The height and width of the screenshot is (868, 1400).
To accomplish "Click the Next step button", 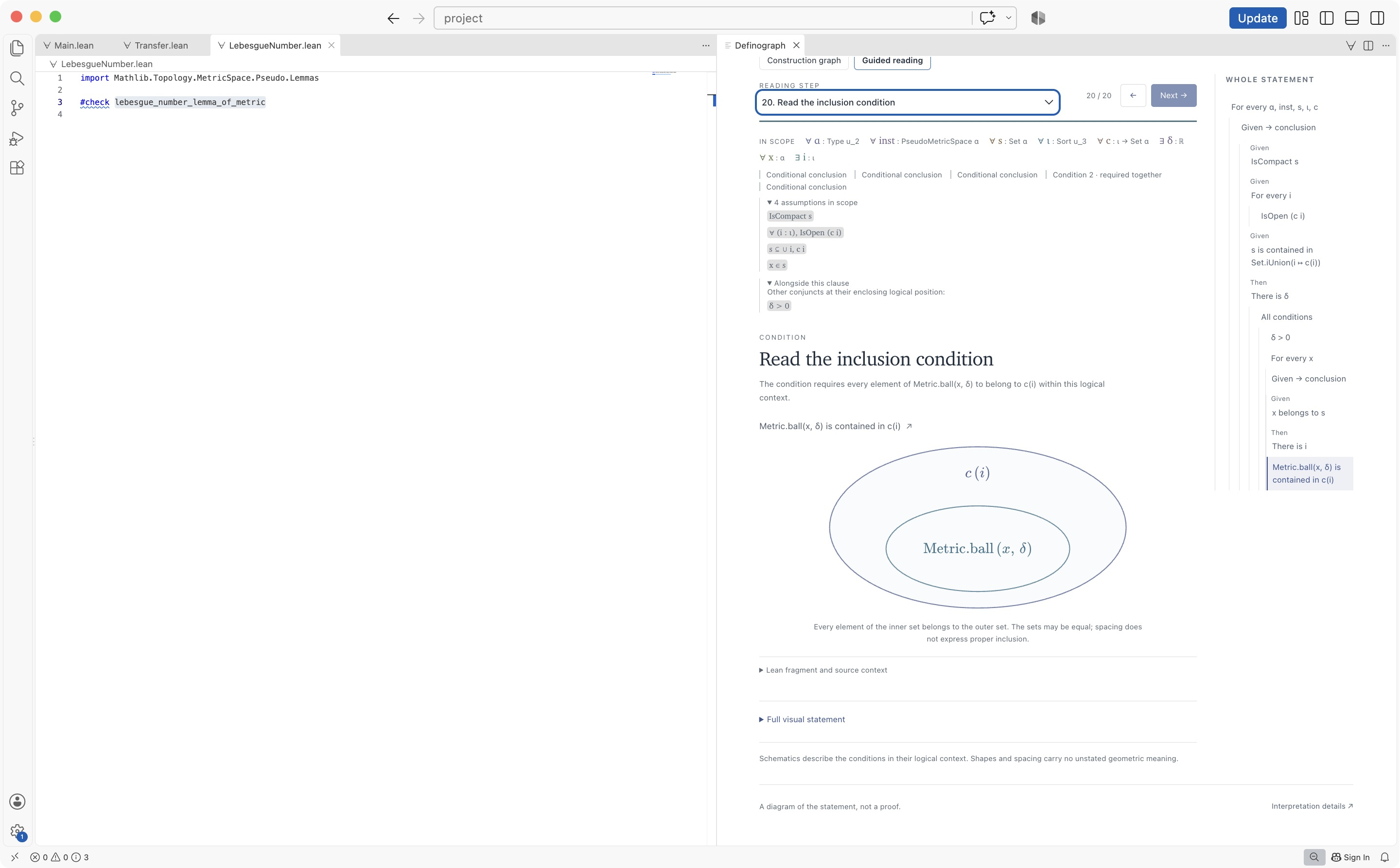I will coord(1173,95).
